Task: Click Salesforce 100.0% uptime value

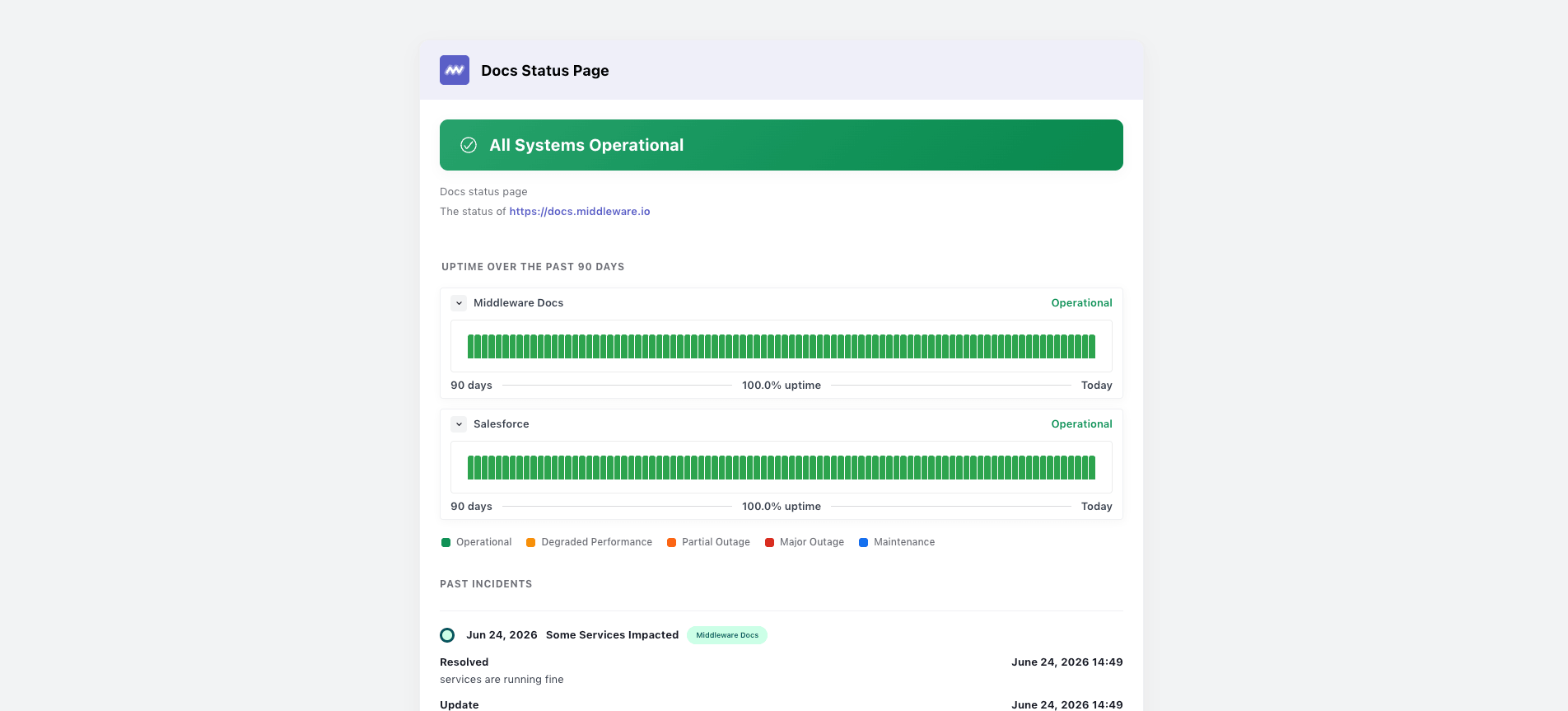Action: [x=782, y=507]
